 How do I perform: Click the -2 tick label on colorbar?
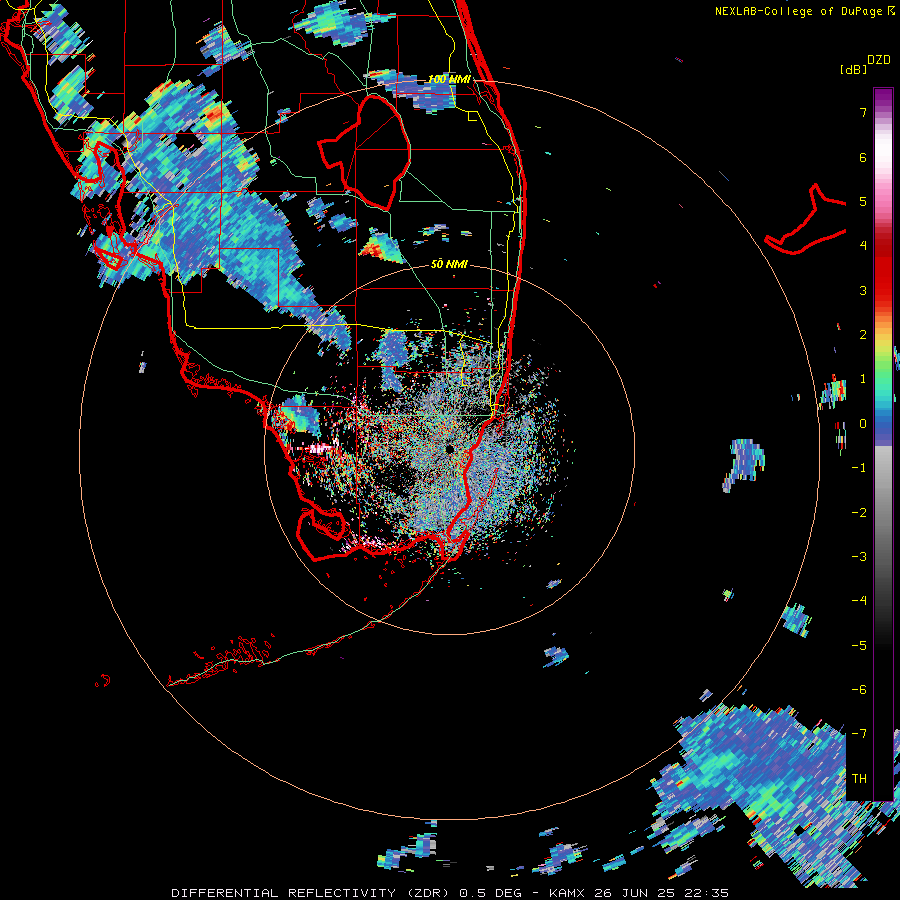[x=859, y=513]
